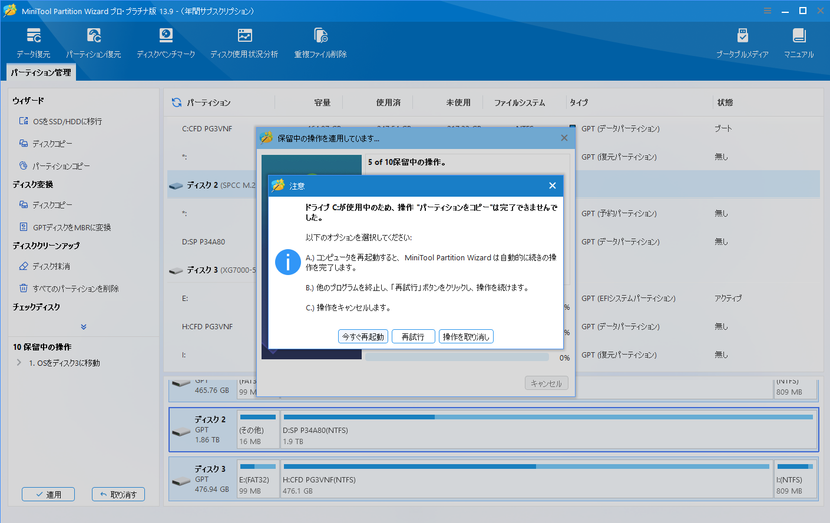830x523 pixels.
Task: Start OSをSSD/HDDに移行 wizard
Action: 60,121
